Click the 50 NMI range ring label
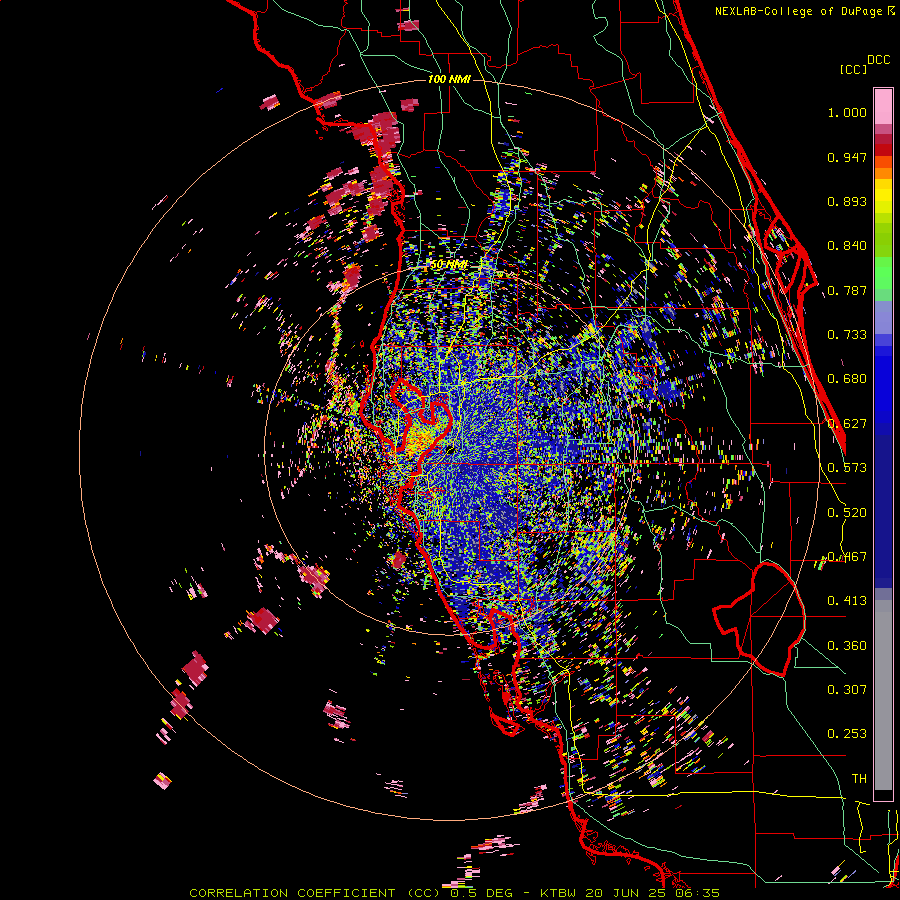The height and width of the screenshot is (900, 900). [448, 265]
